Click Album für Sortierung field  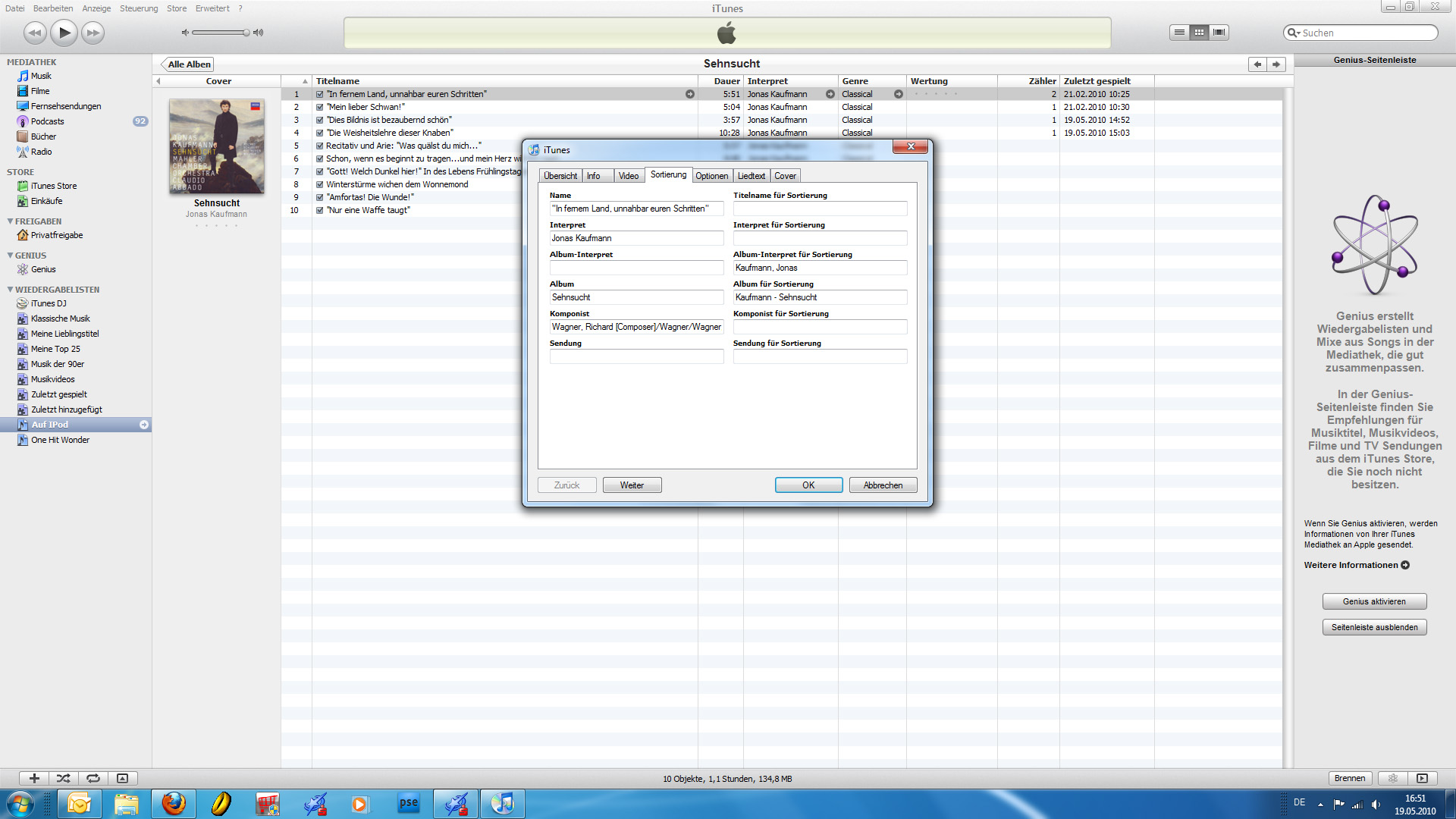tap(820, 297)
